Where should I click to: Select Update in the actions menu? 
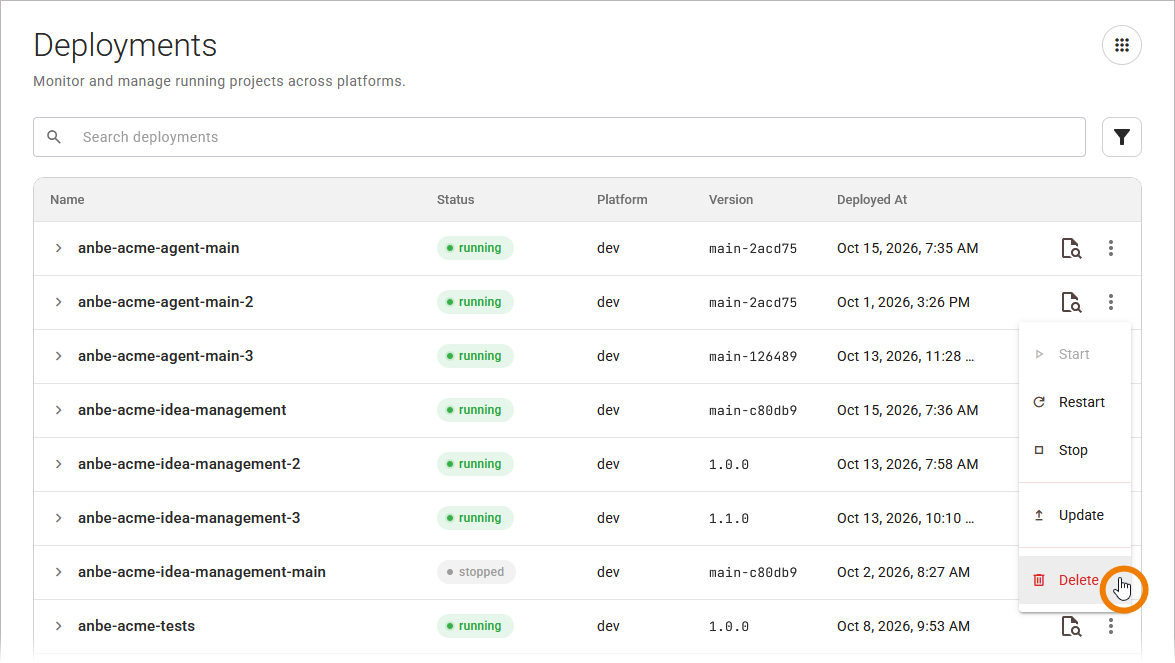[1075, 515]
